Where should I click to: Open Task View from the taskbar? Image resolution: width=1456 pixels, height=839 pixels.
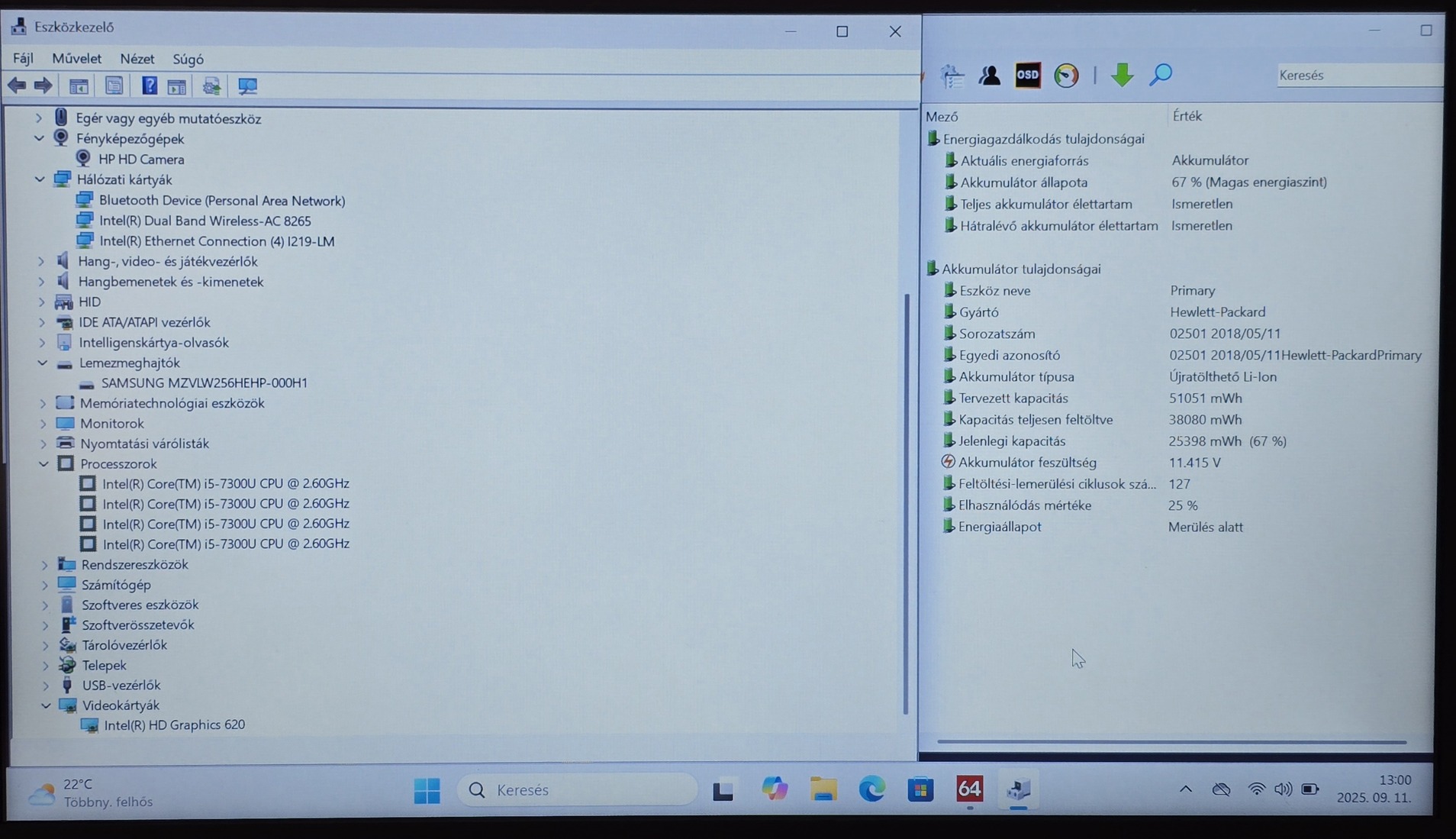click(723, 790)
